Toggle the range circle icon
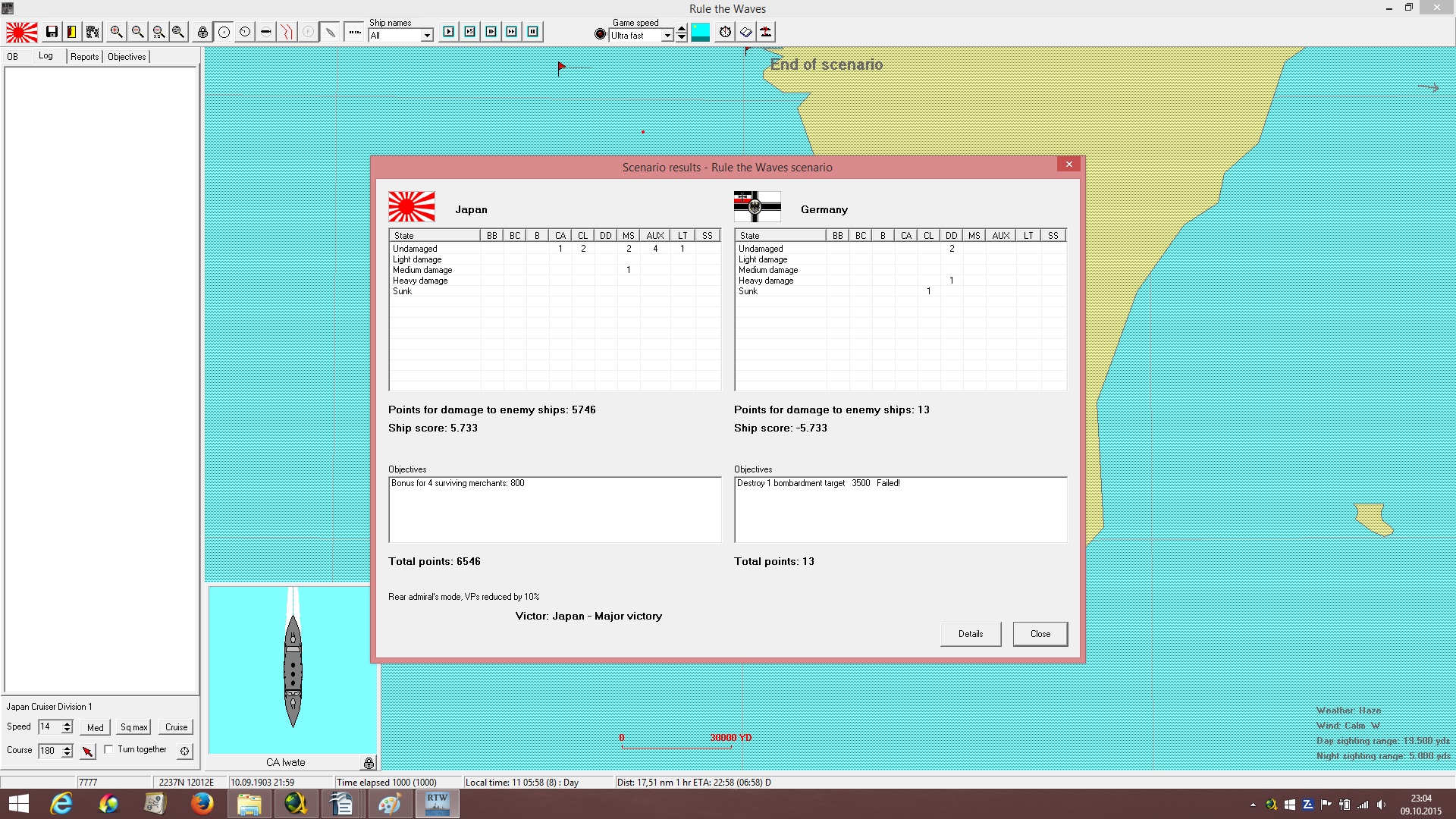This screenshot has width=1456, height=819. [224, 32]
